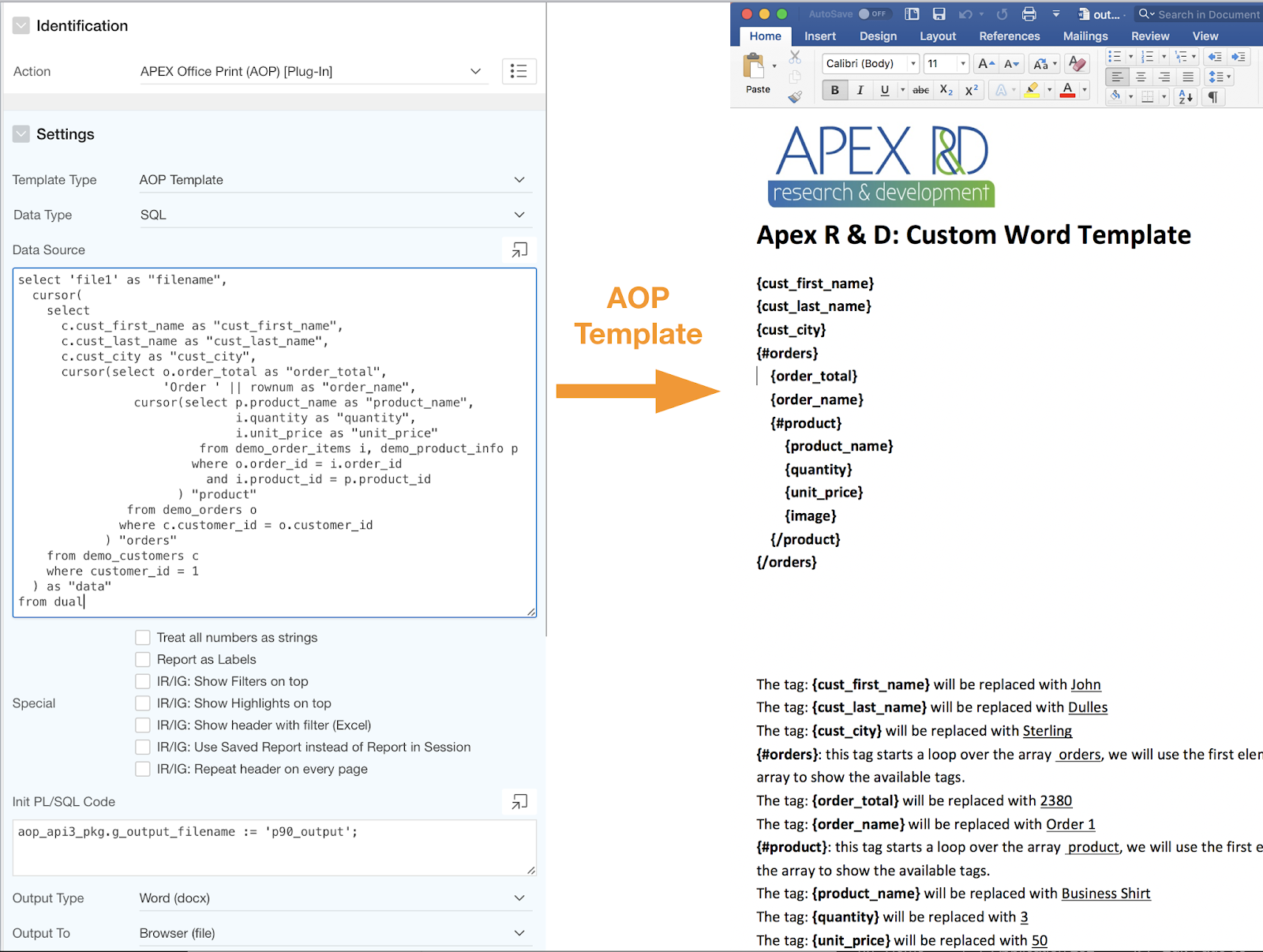Open the Action dropdown (APEX Office Print)
This screenshot has width=1263, height=952.
coord(313,71)
